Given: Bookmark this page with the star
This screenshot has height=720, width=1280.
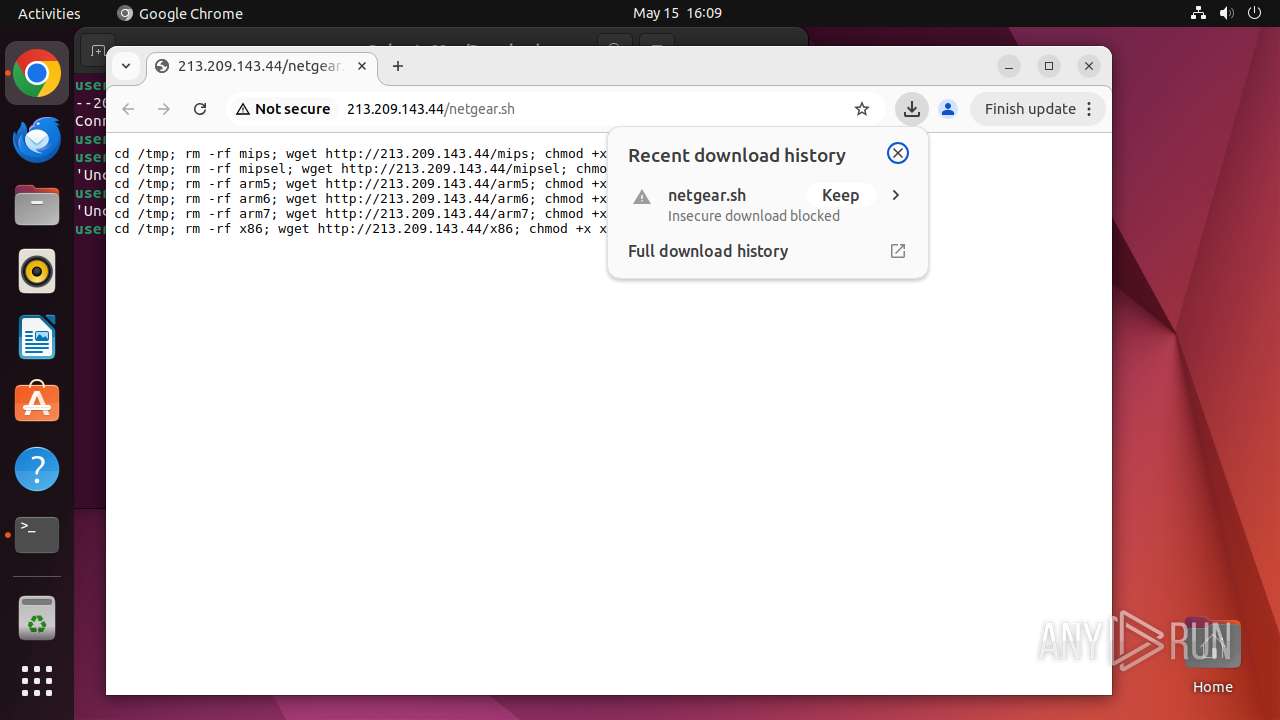Looking at the screenshot, I should (862, 109).
